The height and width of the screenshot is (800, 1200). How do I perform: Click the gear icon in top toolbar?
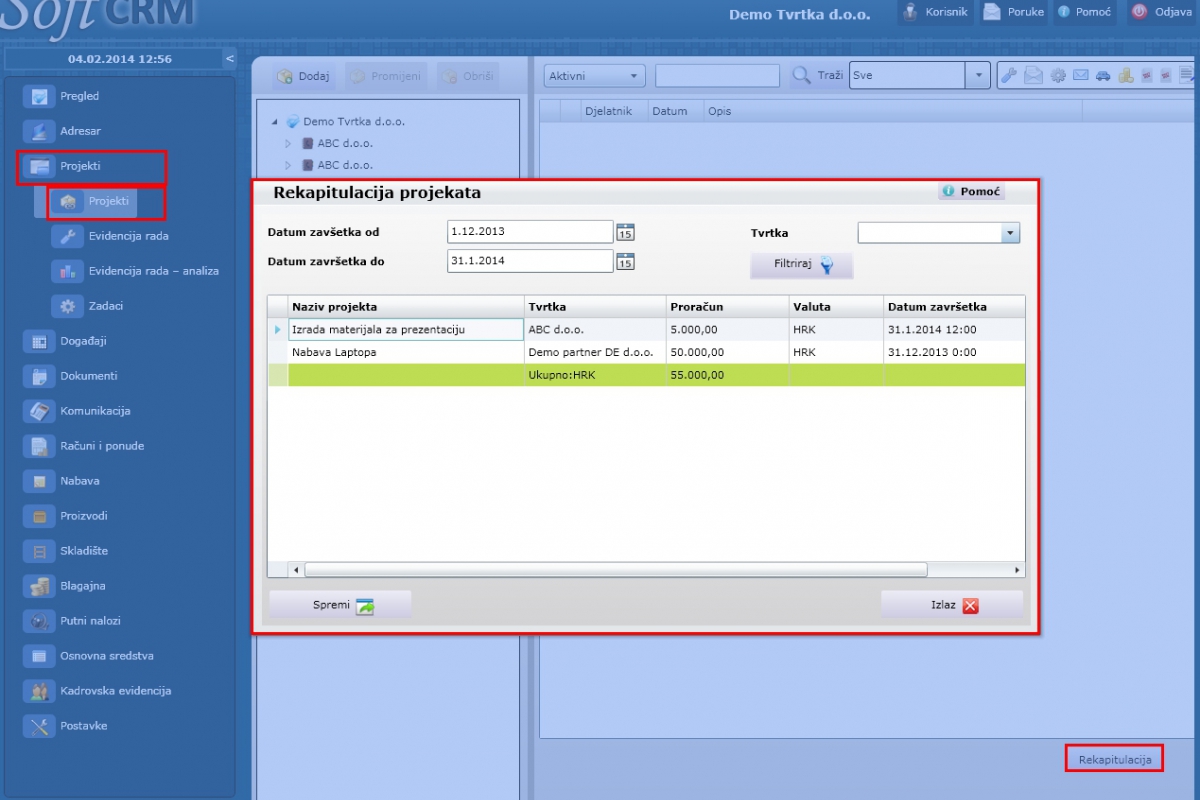click(1057, 75)
